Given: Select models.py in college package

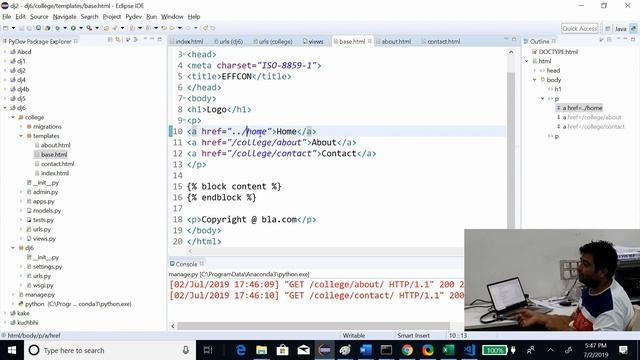Looking at the screenshot, I should tap(47, 211).
